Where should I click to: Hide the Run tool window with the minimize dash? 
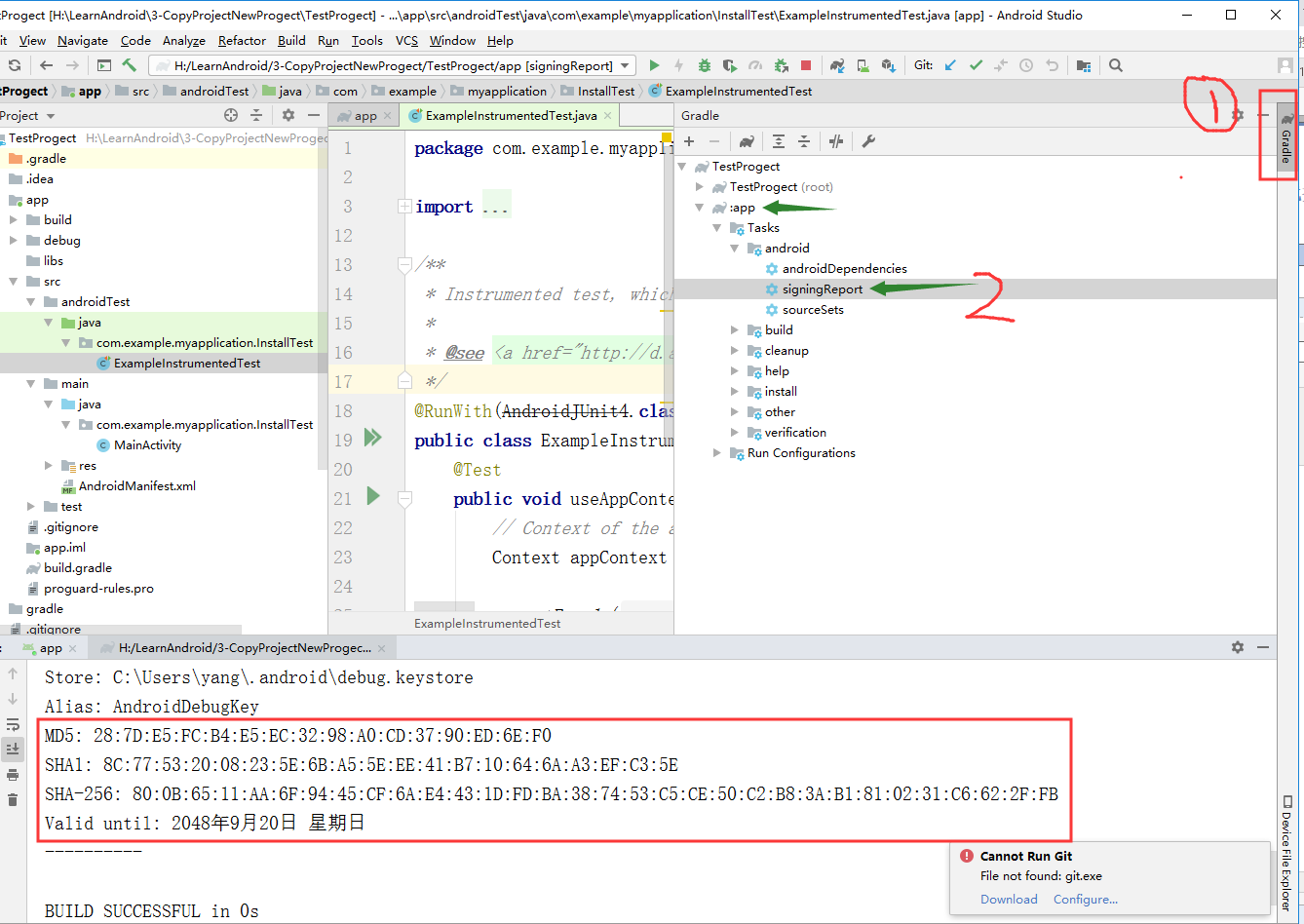[x=1263, y=647]
